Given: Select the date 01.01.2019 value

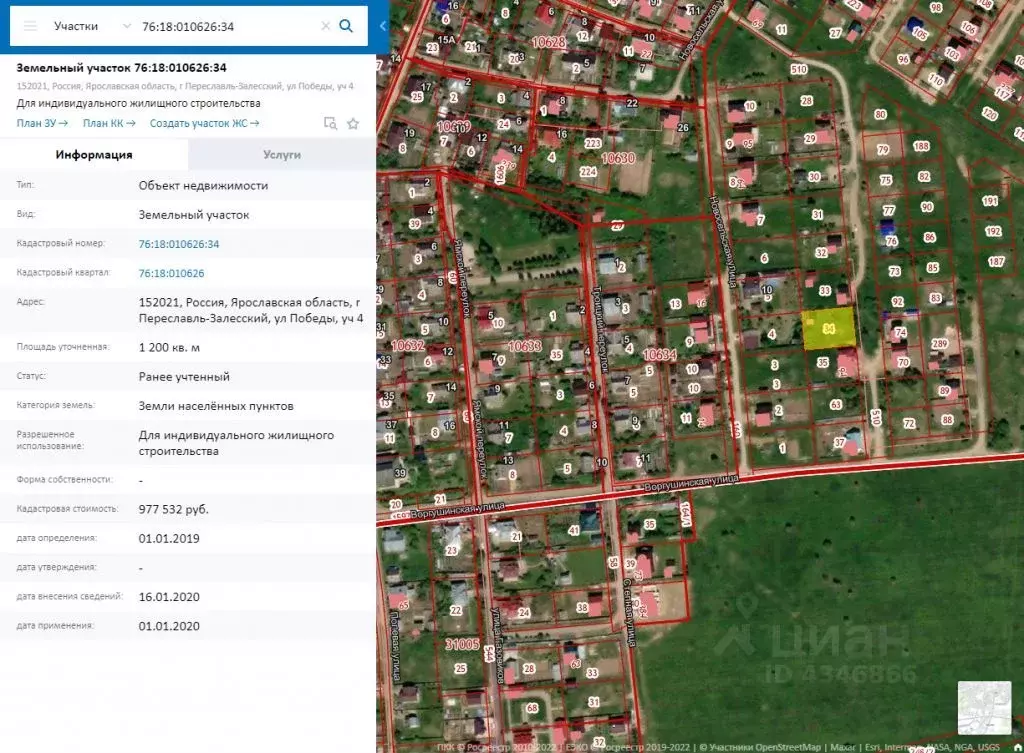Looking at the screenshot, I should 169,539.
